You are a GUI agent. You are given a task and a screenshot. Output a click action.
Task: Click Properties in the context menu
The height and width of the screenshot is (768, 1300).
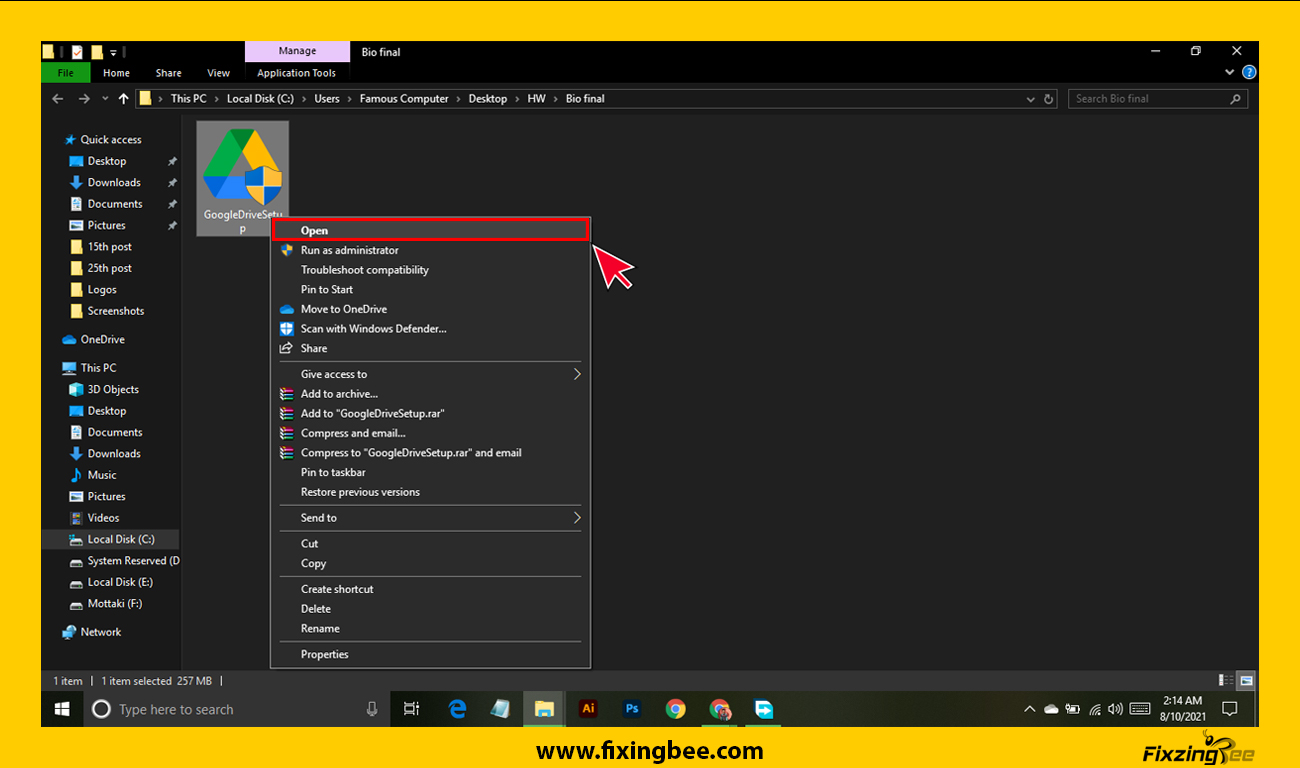pos(325,655)
